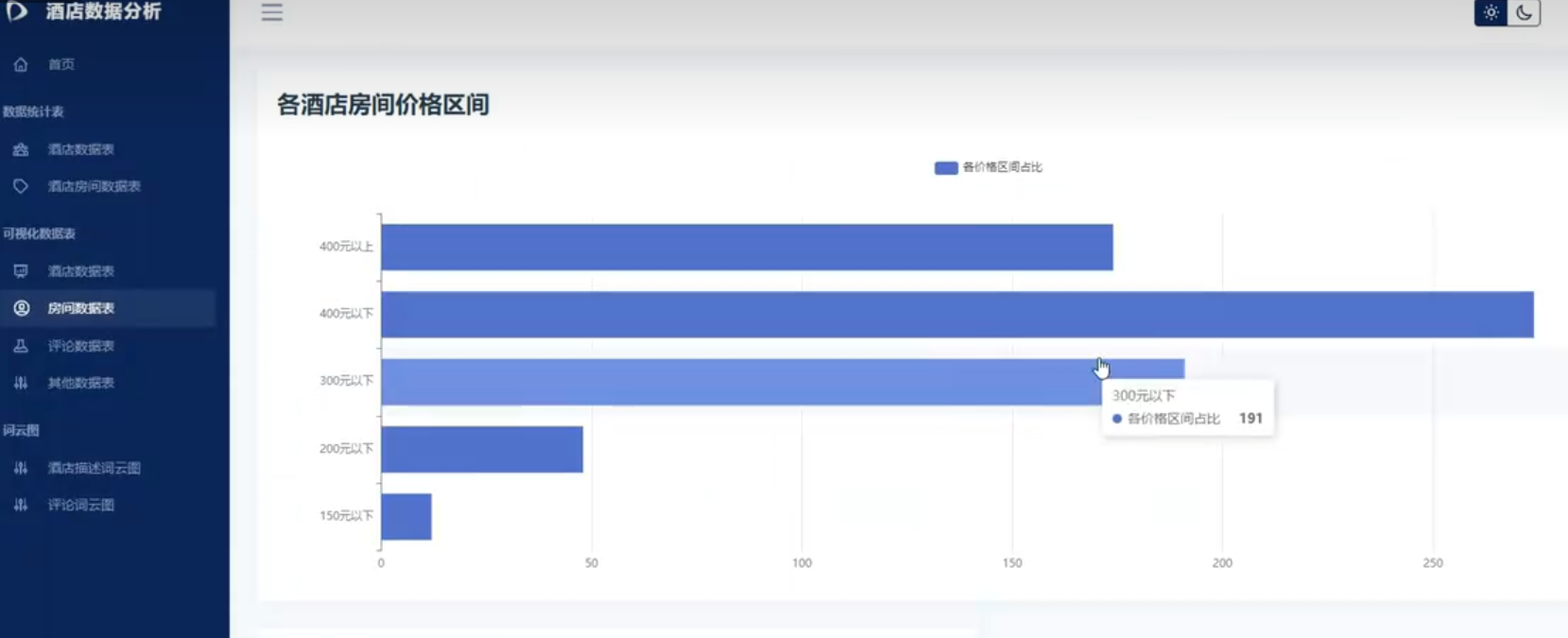Click the hamburger menu icon in header
Screen dimensions: 1568x638
272,12
